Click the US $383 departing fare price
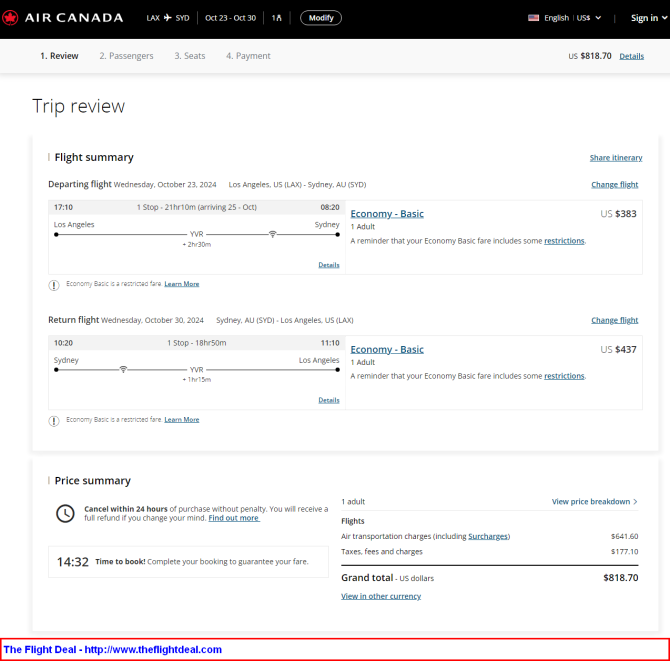This screenshot has width=670, height=661. click(x=618, y=214)
